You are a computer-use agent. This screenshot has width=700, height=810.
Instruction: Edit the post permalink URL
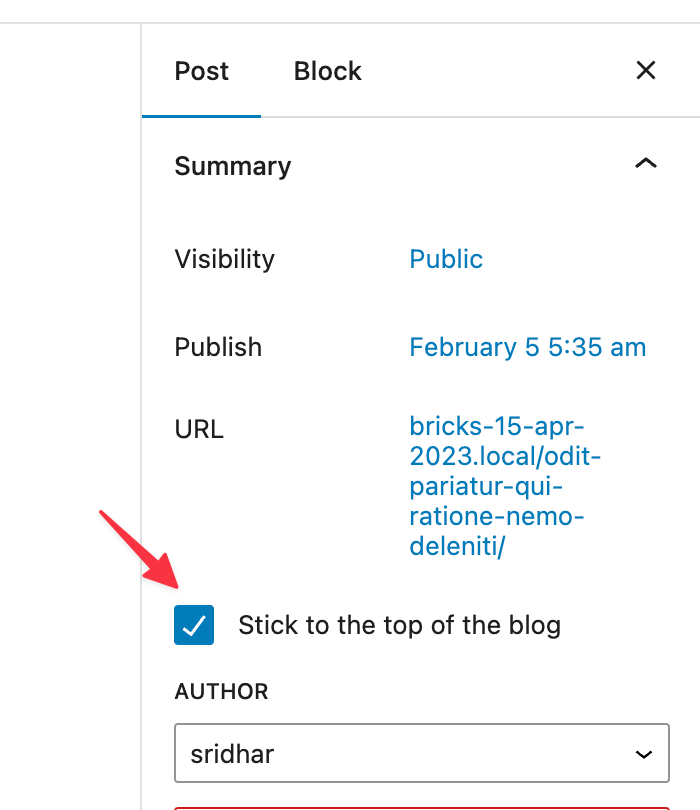pos(504,486)
